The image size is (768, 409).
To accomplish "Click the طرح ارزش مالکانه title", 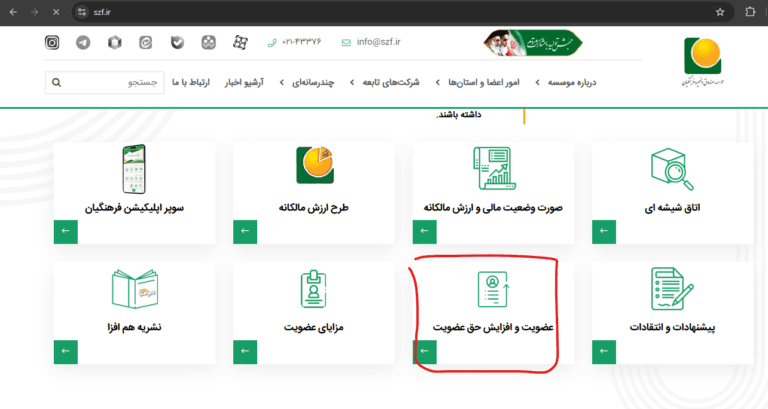I will click(313, 208).
